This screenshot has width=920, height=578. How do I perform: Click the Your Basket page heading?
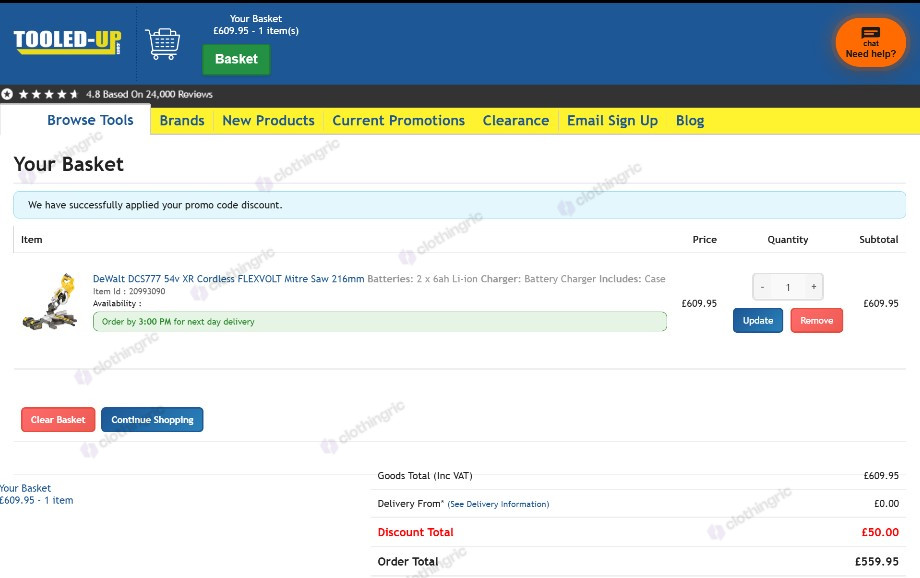[x=69, y=164]
